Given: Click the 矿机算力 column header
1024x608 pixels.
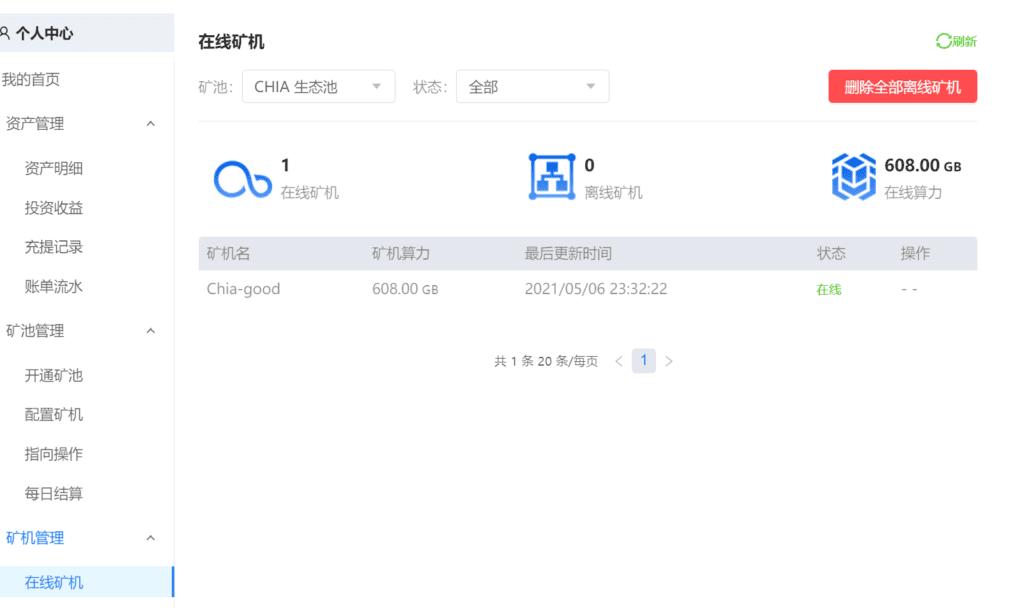Looking at the screenshot, I should pos(400,254).
